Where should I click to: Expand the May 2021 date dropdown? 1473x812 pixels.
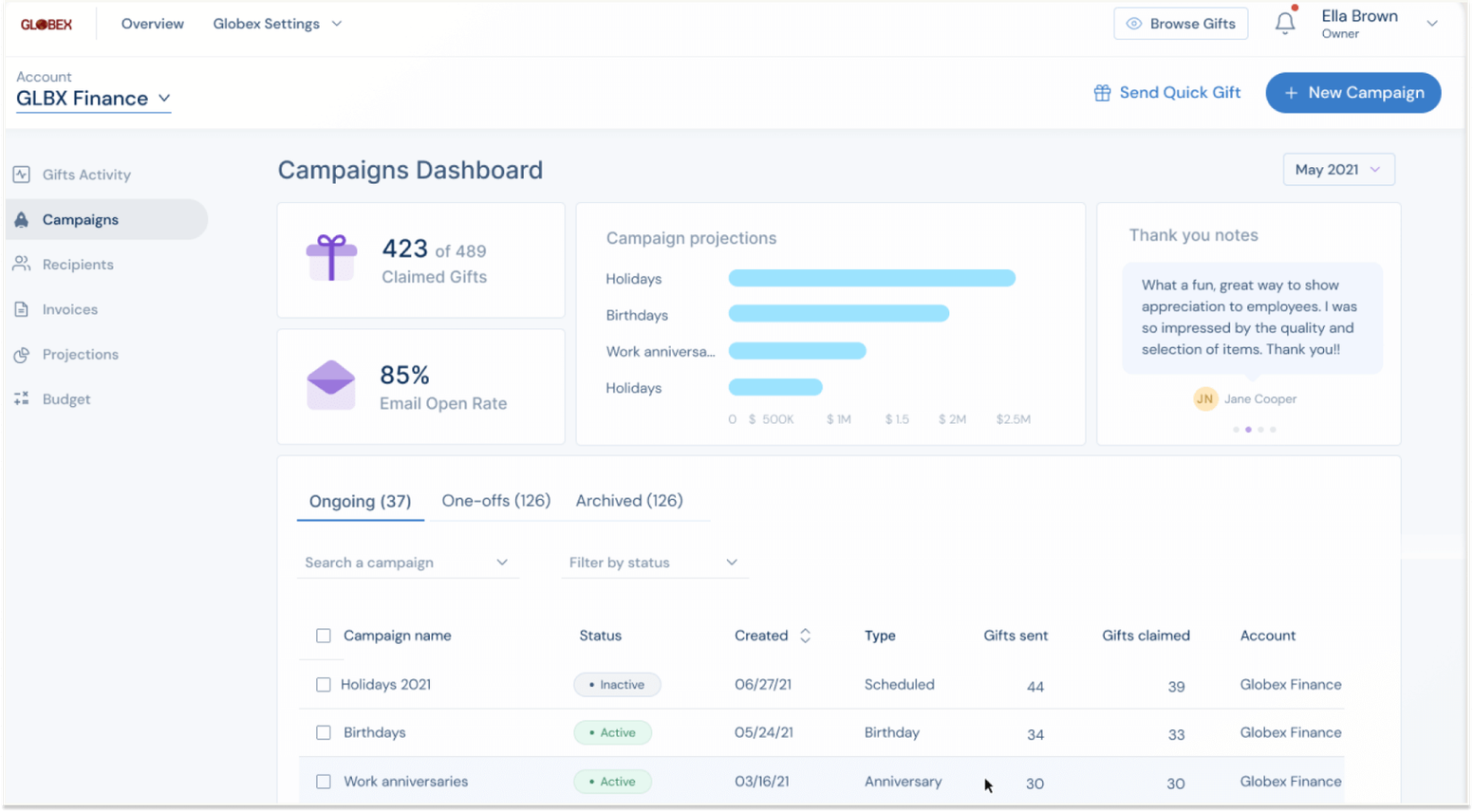1338,170
